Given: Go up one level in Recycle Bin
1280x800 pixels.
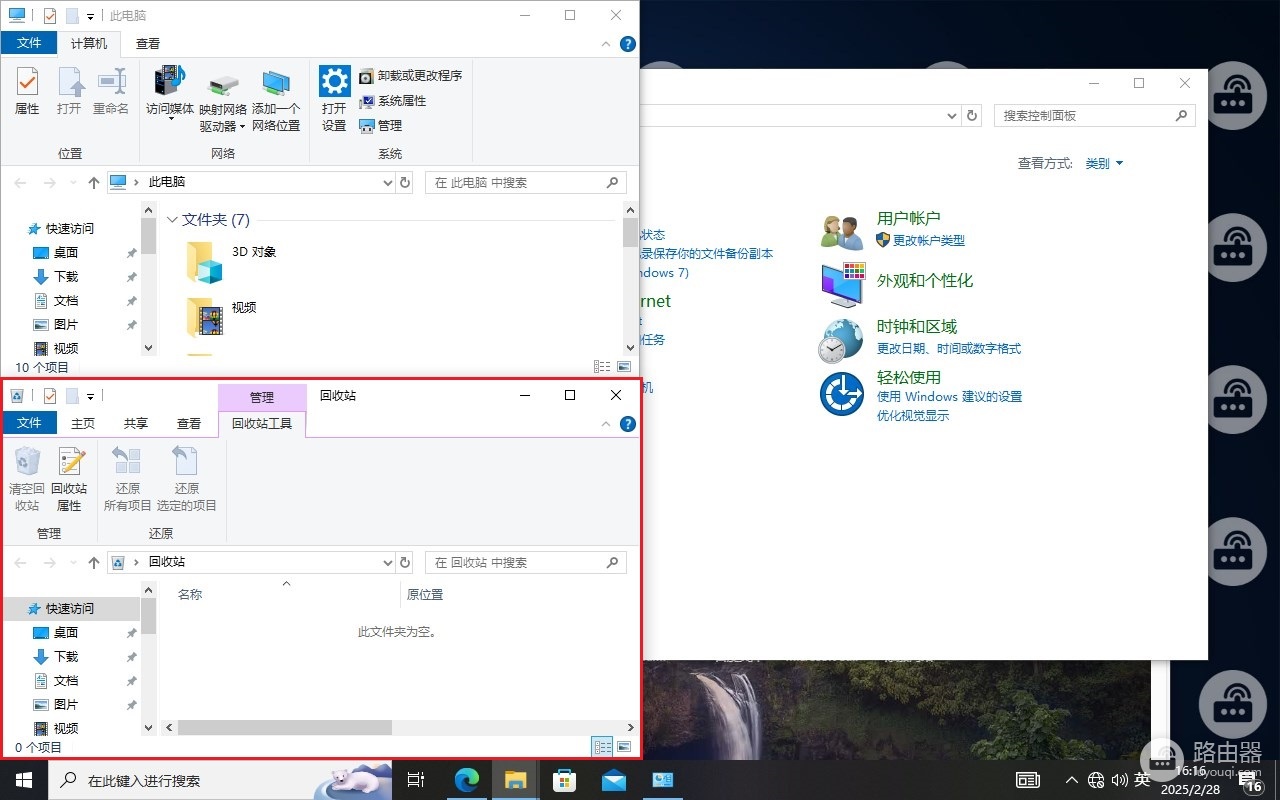Looking at the screenshot, I should tap(94, 563).
